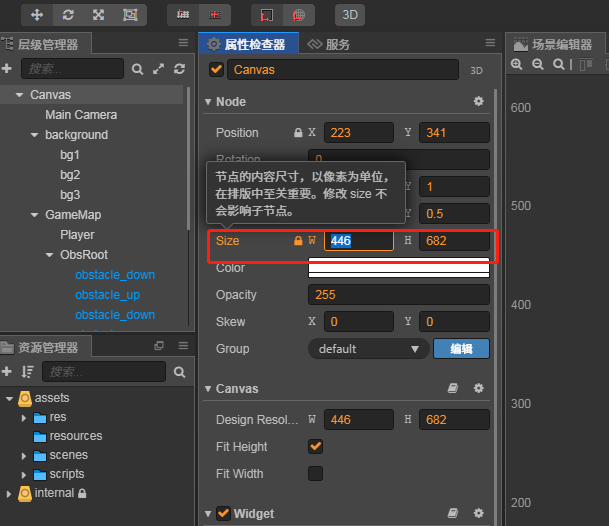Switch to the 服务 tab

(x=329, y=45)
